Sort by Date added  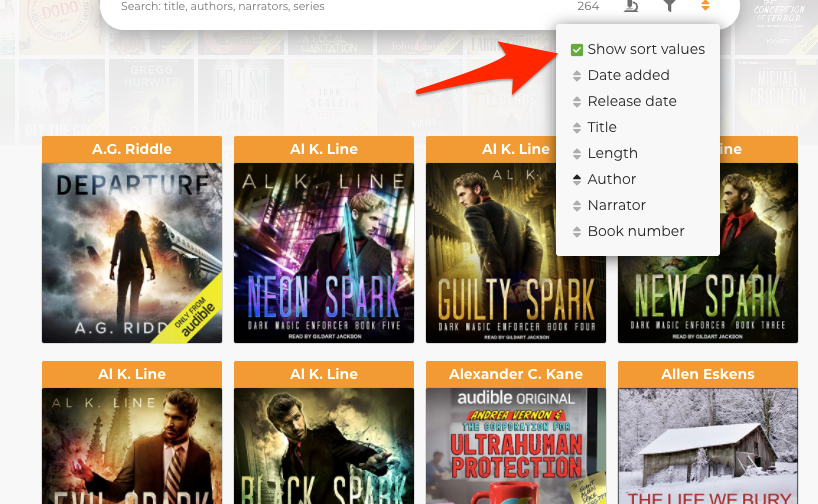click(628, 75)
